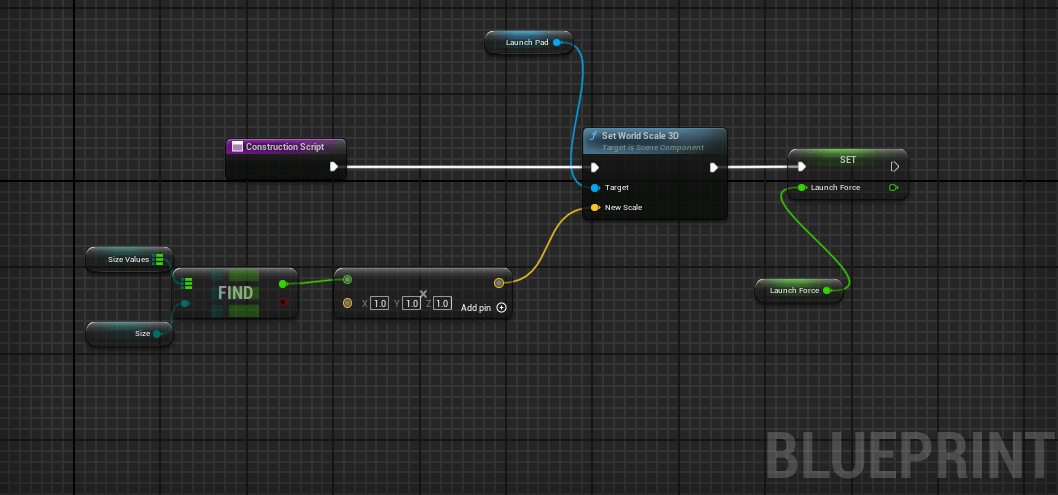Click the Construction Script execution output pin
The height and width of the screenshot is (495, 1058).
click(334, 168)
